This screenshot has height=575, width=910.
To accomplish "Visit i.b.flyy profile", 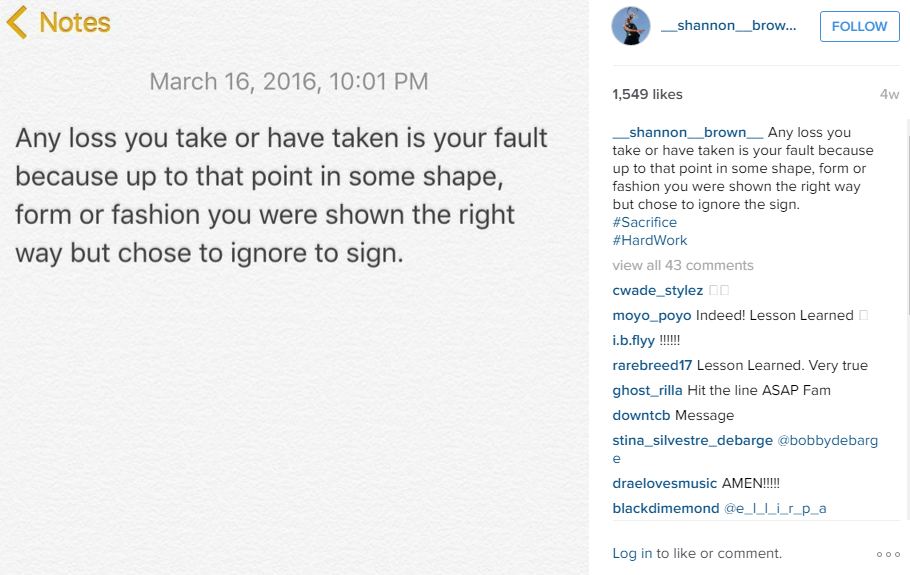I will coord(633,341).
